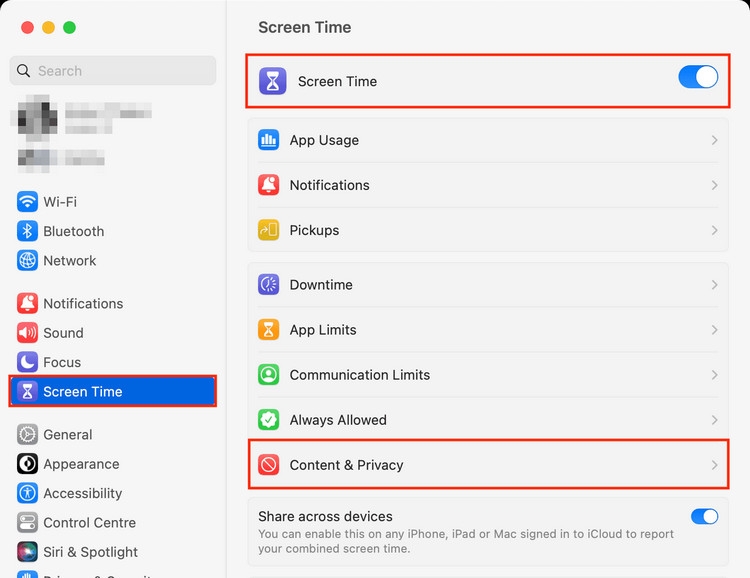Select Accessibility in the sidebar
The image size is (750, 578).
[113, 493]
